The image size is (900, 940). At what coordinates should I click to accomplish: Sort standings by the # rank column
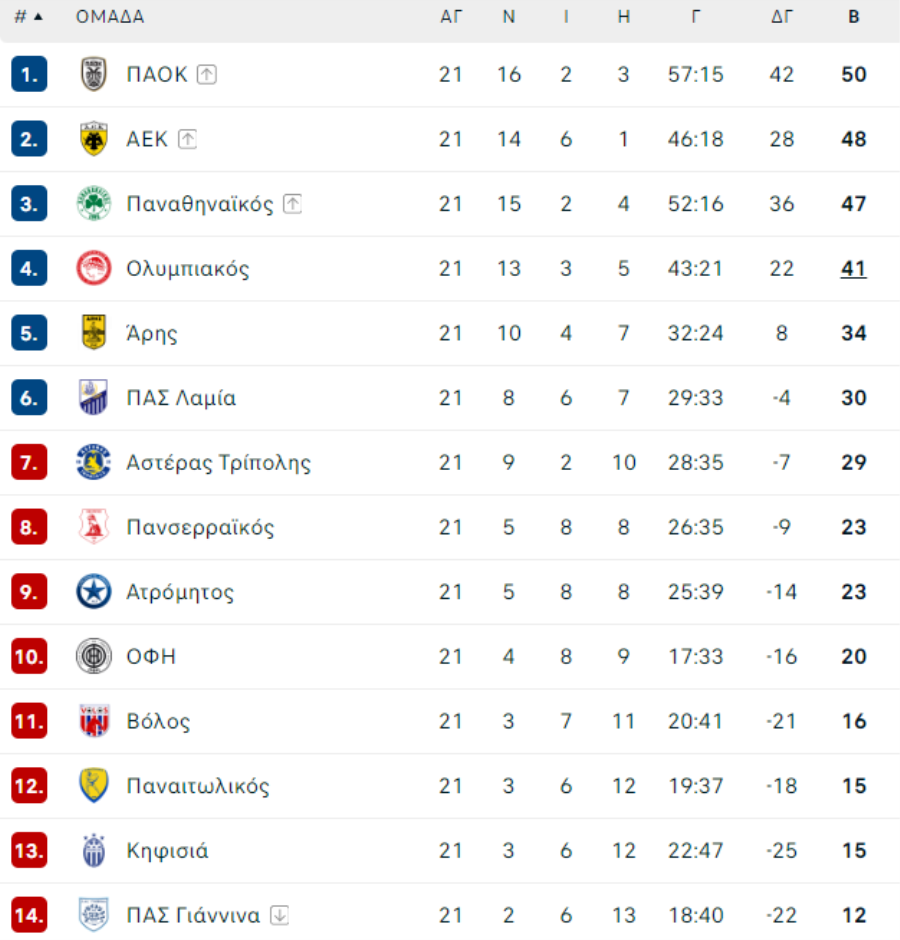click(28, 17)
